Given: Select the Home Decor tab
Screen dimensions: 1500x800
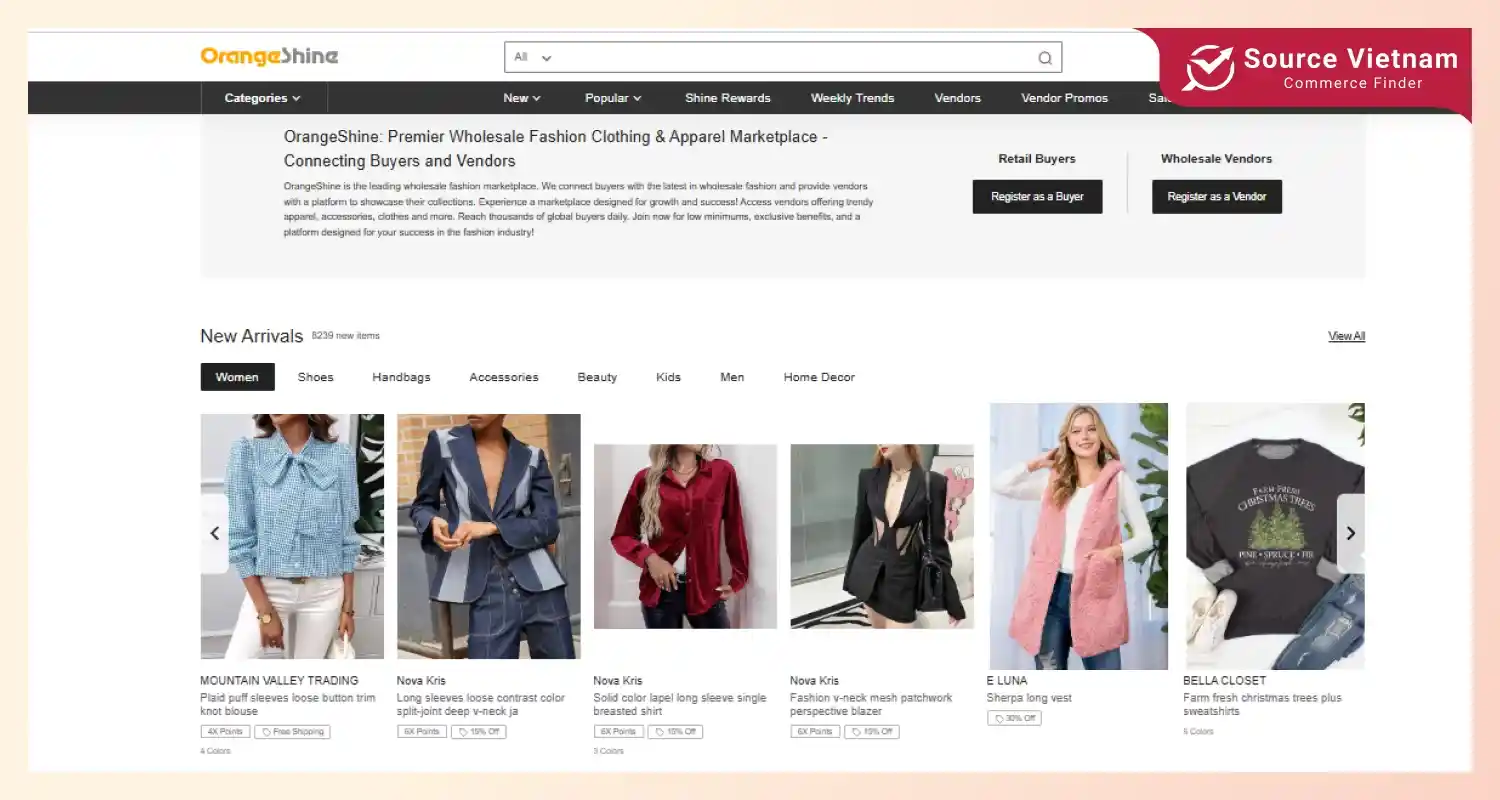Looking at the screenshot, I should click(819, 377).
